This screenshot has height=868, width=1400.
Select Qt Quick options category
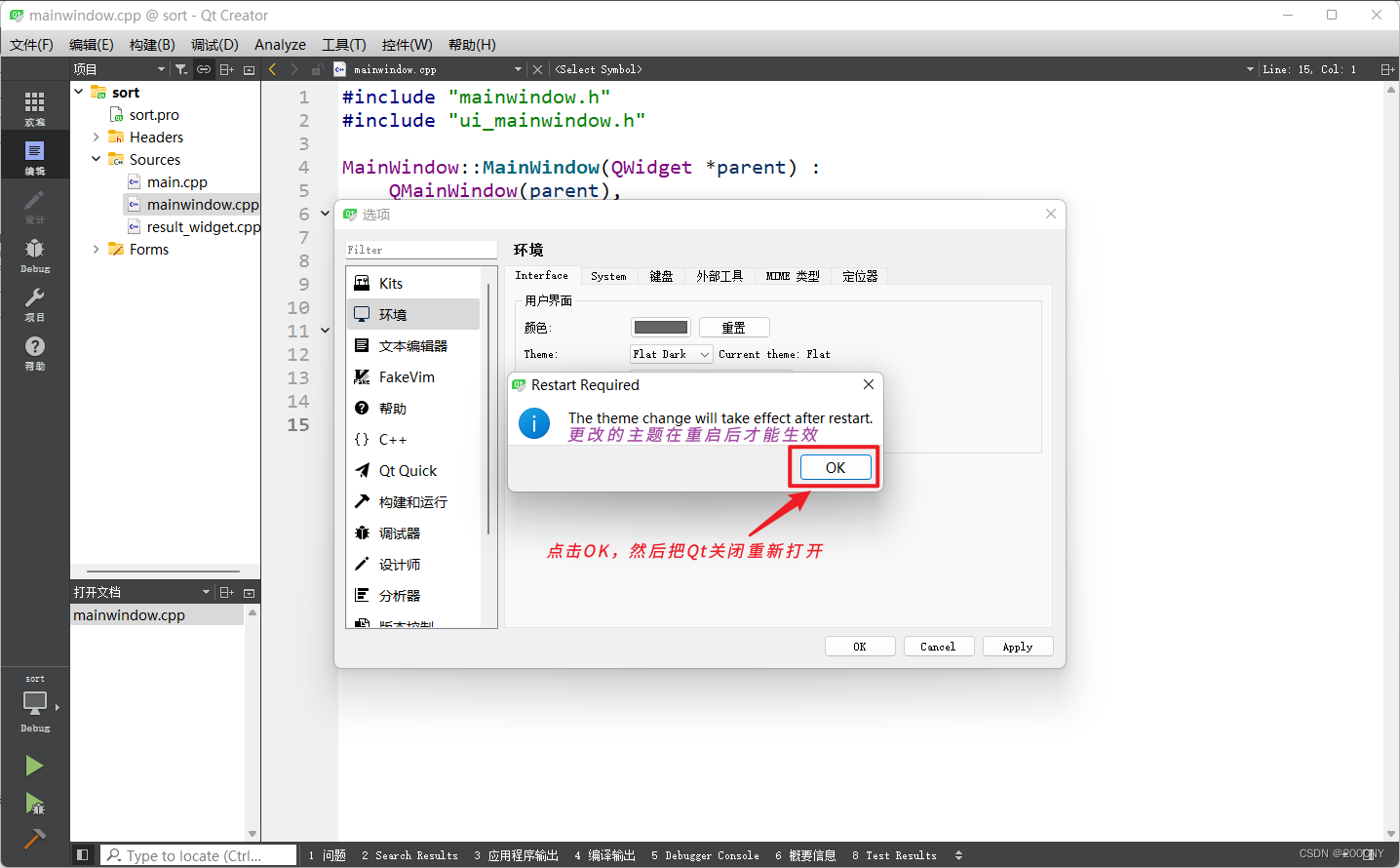[414, 470]
